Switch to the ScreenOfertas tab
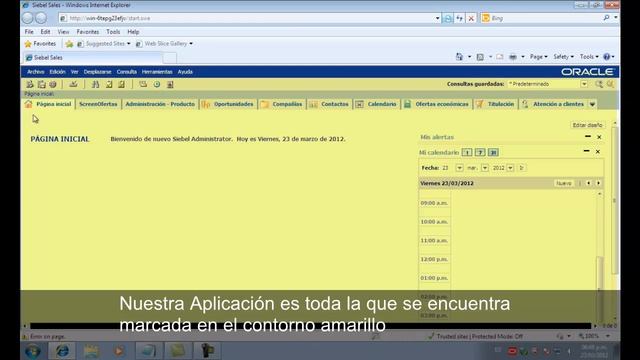This screenshot has height=360, width=640. 98,104
